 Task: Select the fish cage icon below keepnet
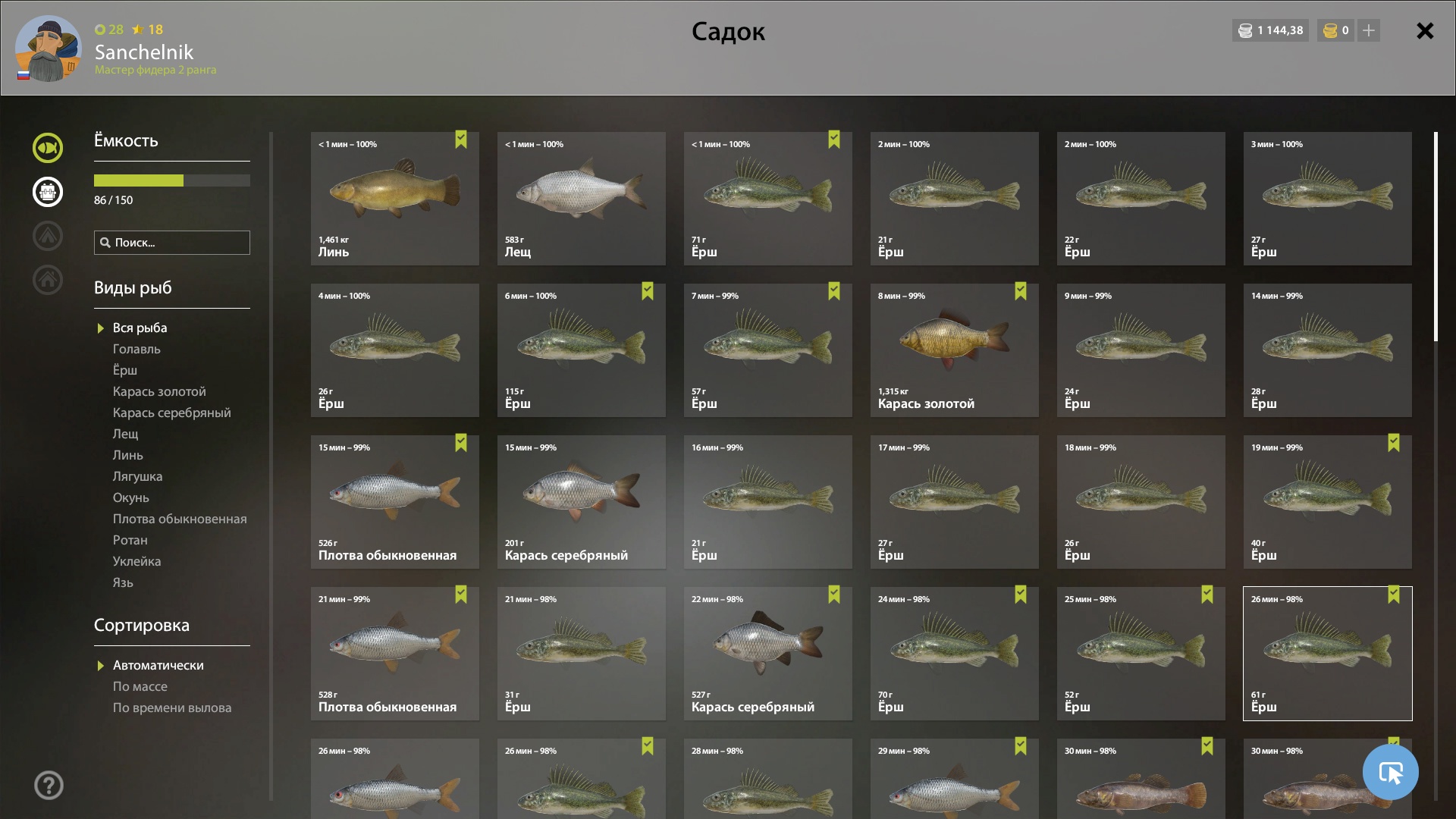click(48, 192)
